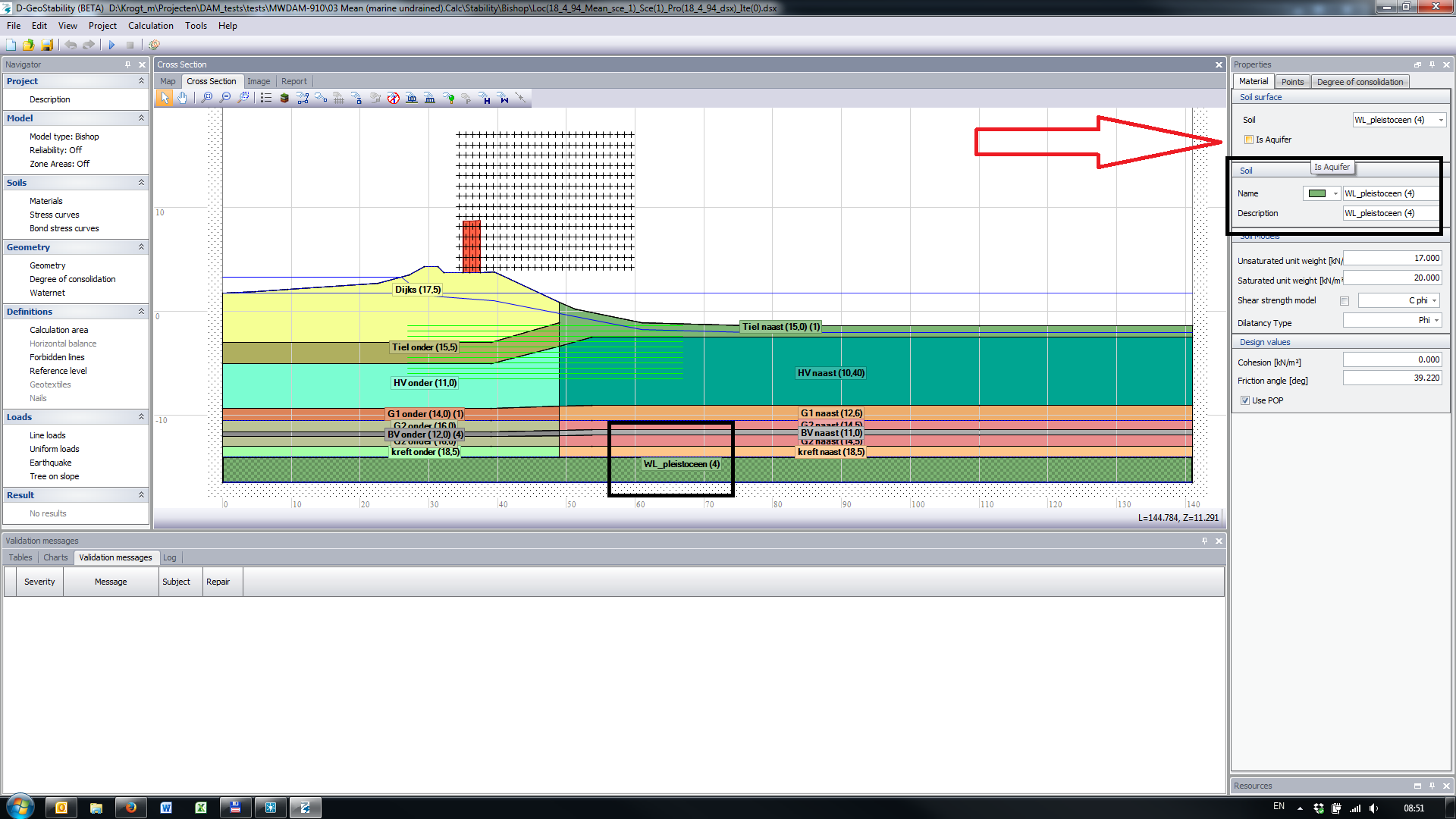1456x819 pixels.
Task: Click the add tree on slope icon
Action: [x=449, y=99]
